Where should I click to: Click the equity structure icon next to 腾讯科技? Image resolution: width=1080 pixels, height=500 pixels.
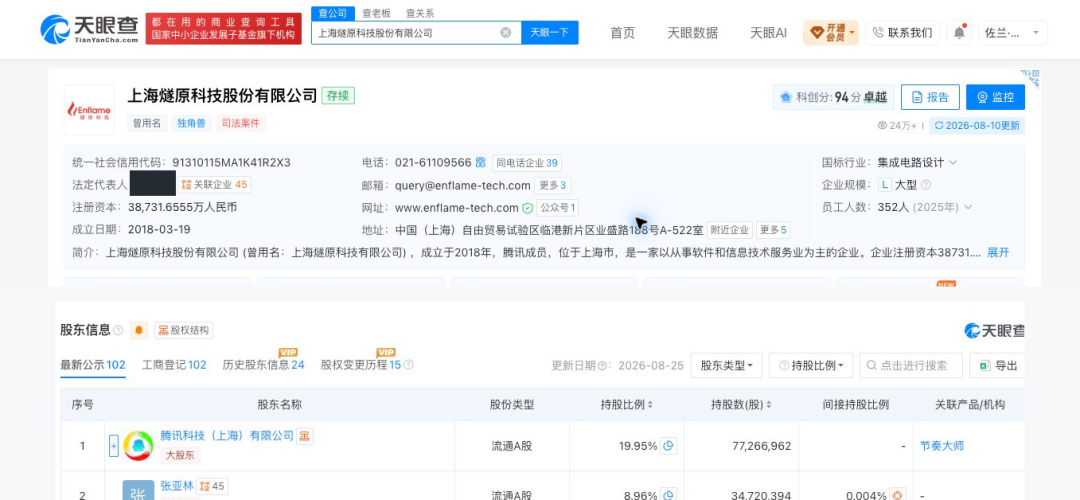(x=304, y=435)
